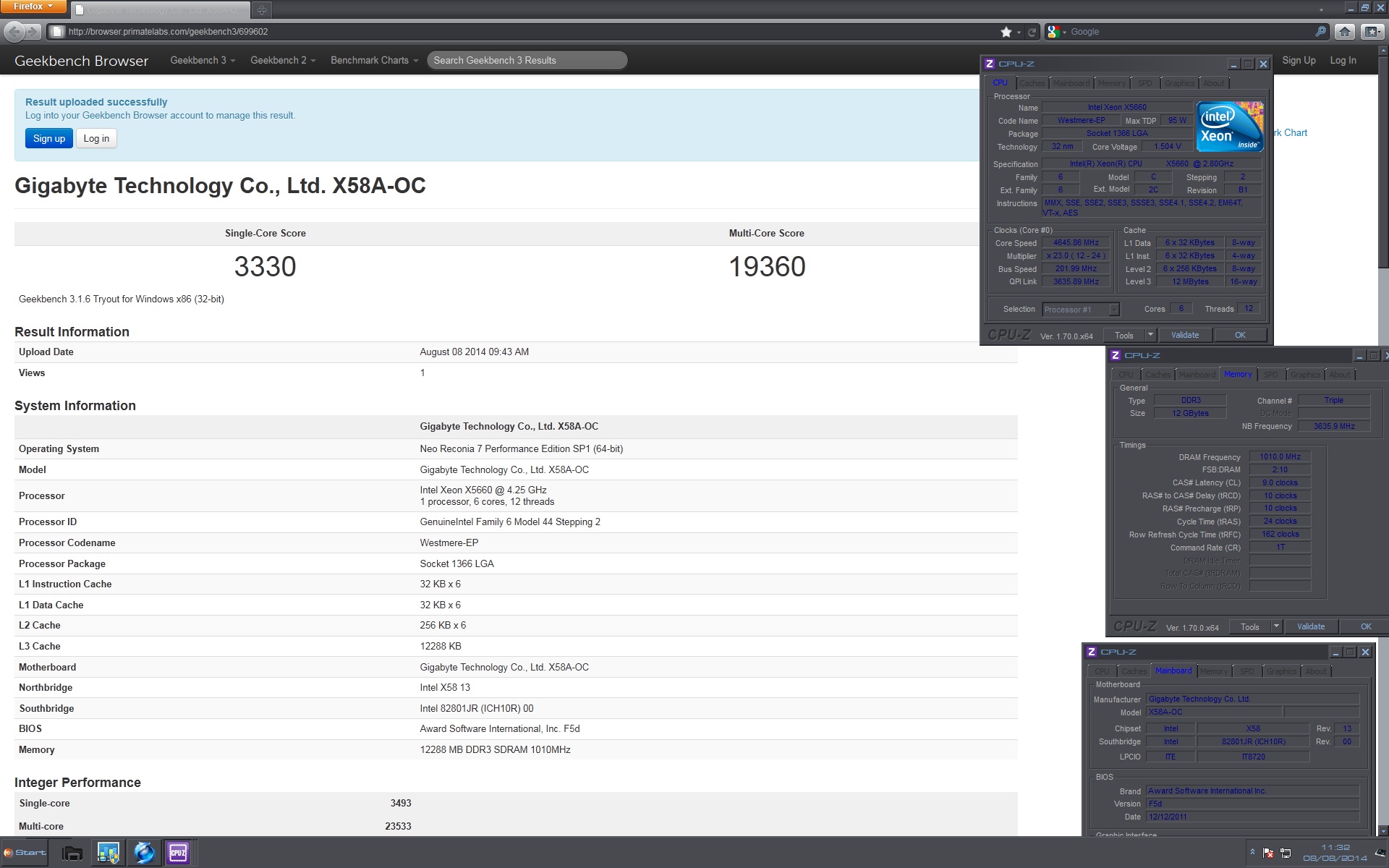Image resolution: width=1389 pixels, height=868 pixels.
Task: Open the CPU-Z taskbar icon
Action: [178, 853]
